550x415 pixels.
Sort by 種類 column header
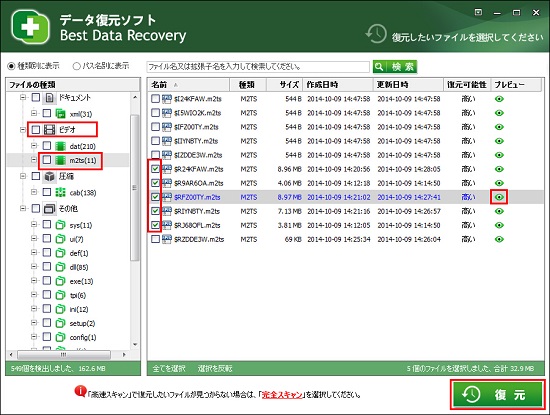pos(248,85)
